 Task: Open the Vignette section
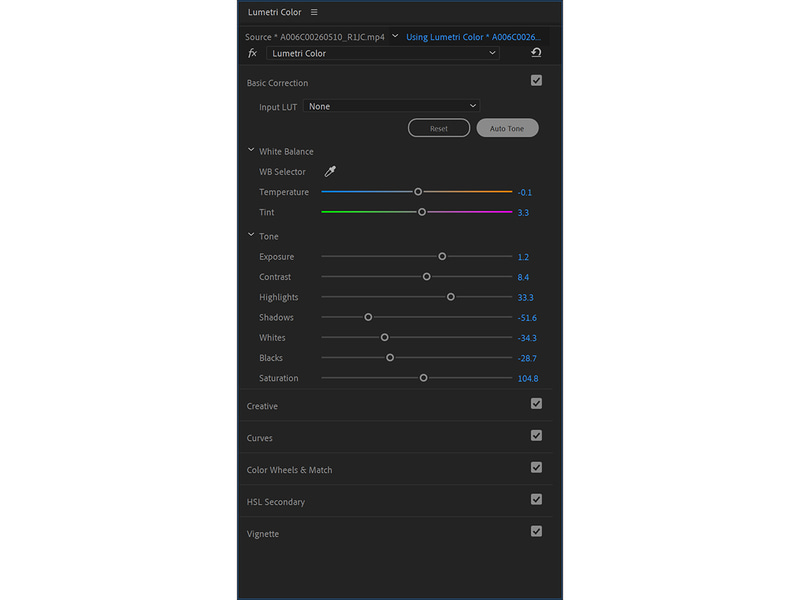tap(263, 534)
